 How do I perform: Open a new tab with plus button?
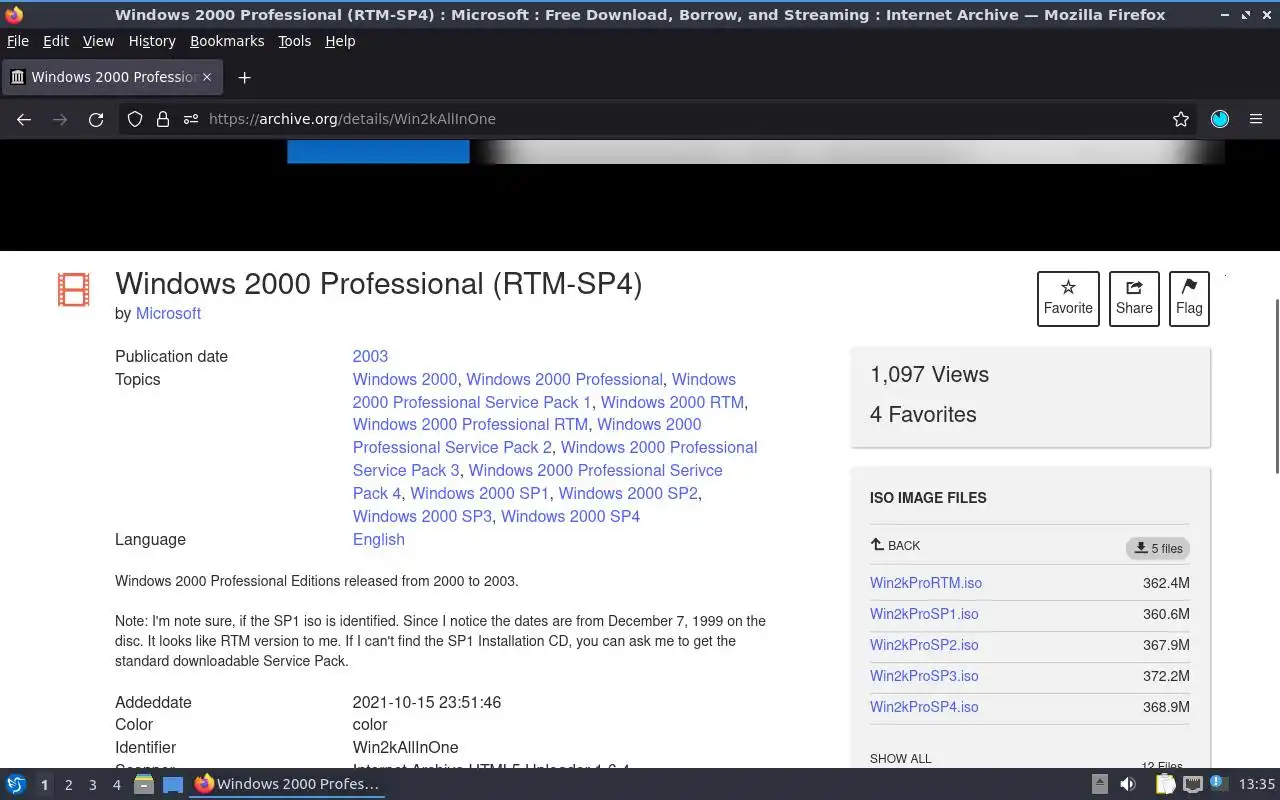(244, 77)
